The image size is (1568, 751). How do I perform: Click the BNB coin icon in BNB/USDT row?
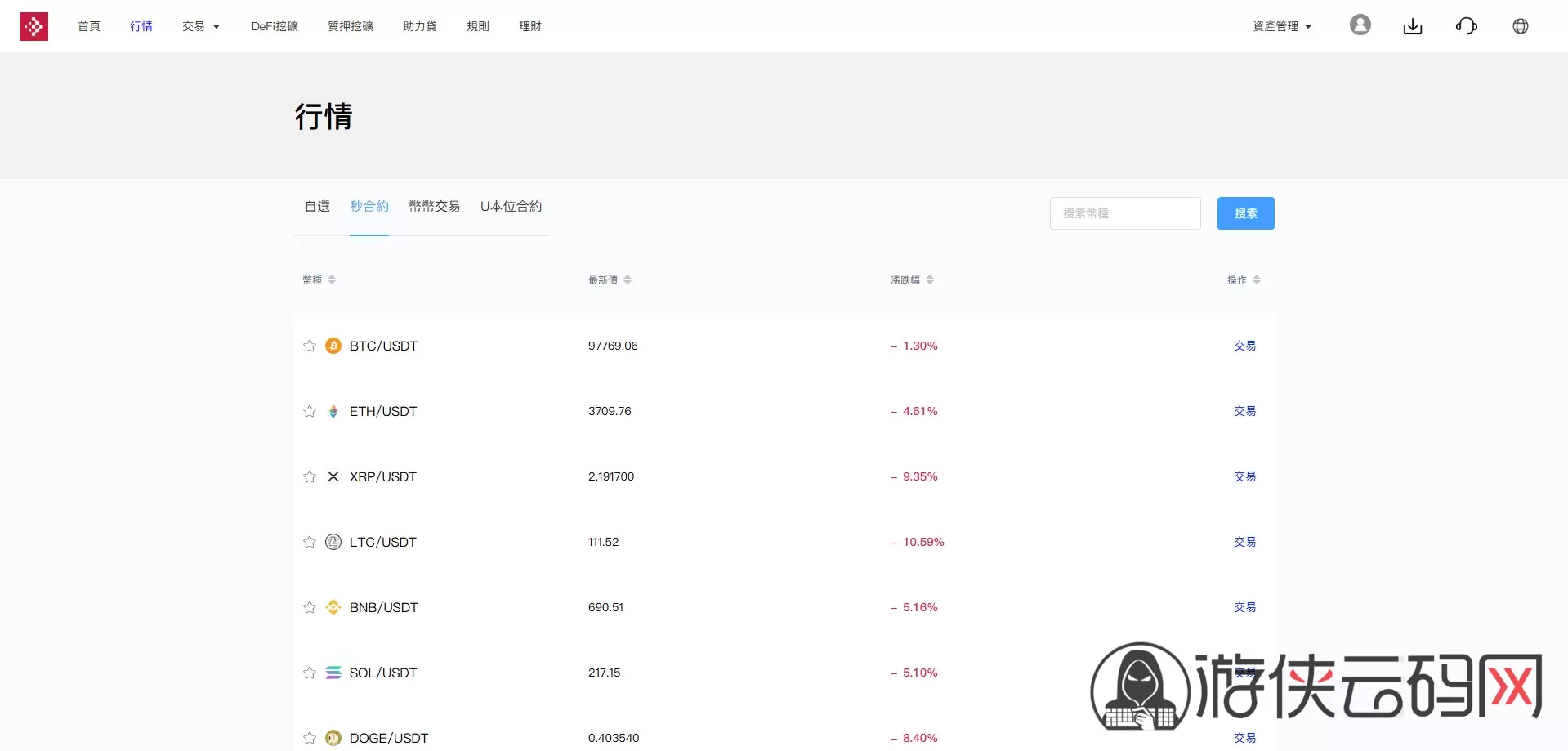pos(333,607)
